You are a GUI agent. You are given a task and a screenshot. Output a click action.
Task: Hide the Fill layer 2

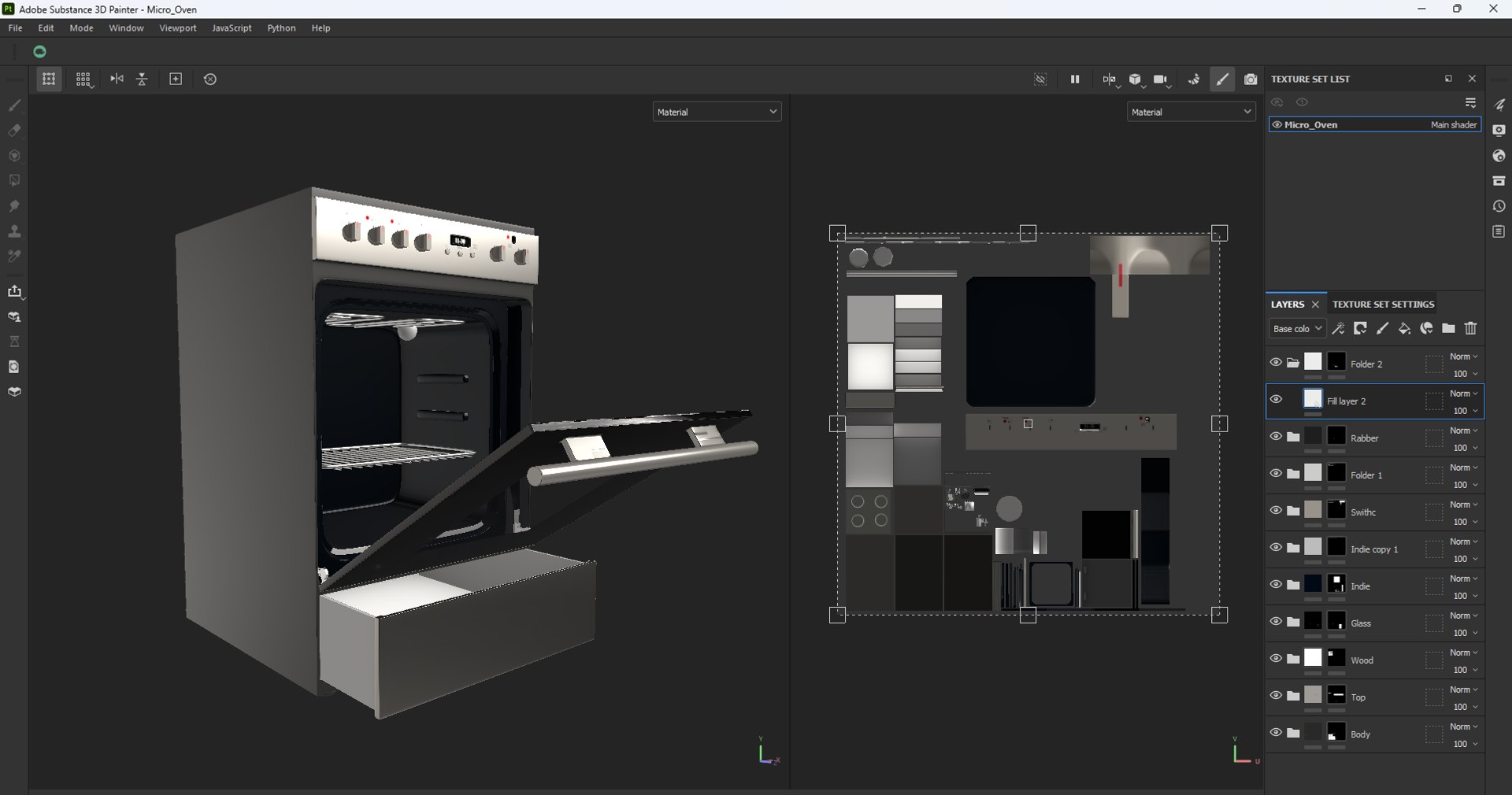(1276, 399)
